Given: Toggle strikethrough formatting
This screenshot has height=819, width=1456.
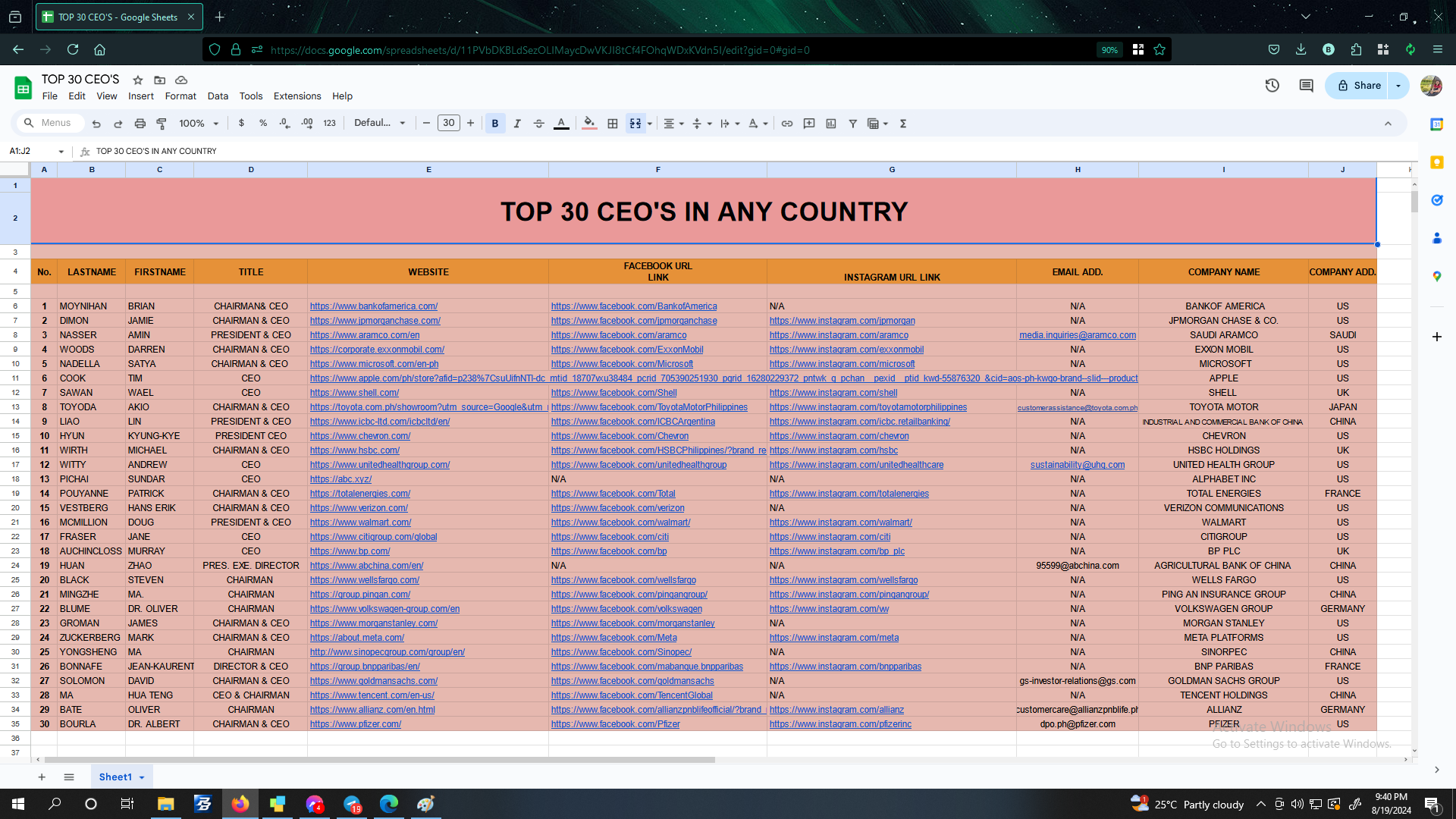Looking at the screenshot, I should coord(539,124).
